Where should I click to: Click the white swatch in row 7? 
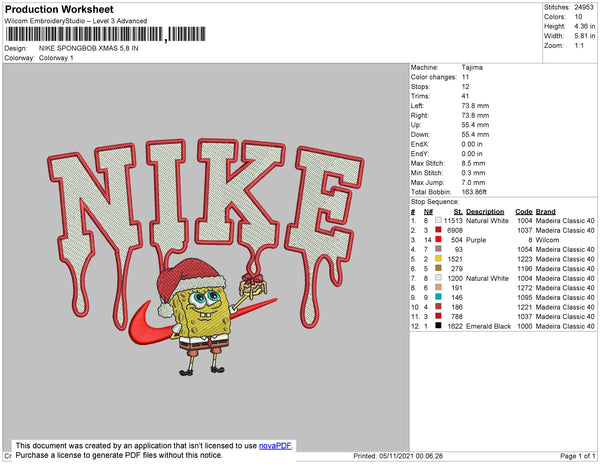(438, 278)
